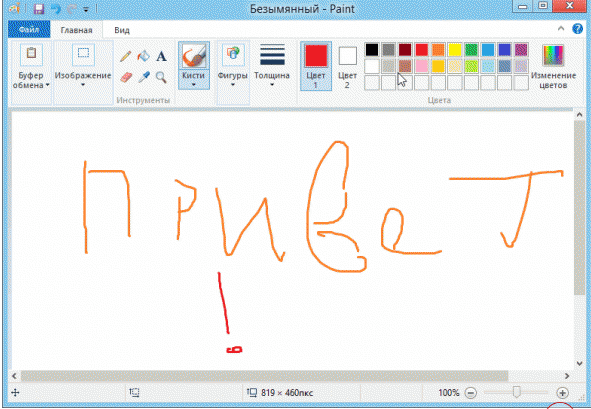Viewport: 591px width, 409px height.
Task: Activate the Цвет 2 color slot
Action: [347, 67]
